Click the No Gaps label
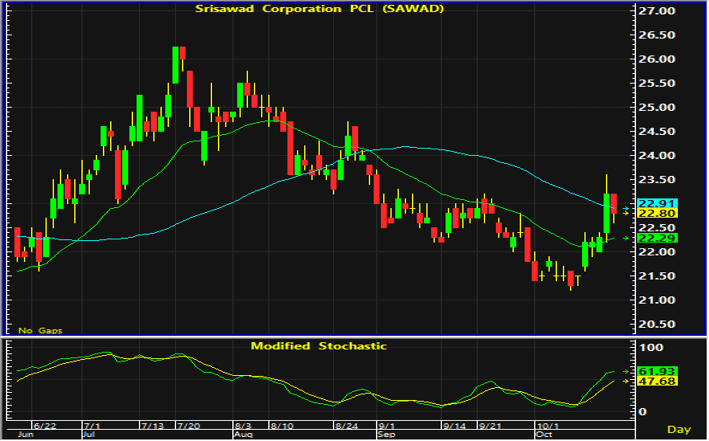The image size is (709, 441). (x=40, y=331)
